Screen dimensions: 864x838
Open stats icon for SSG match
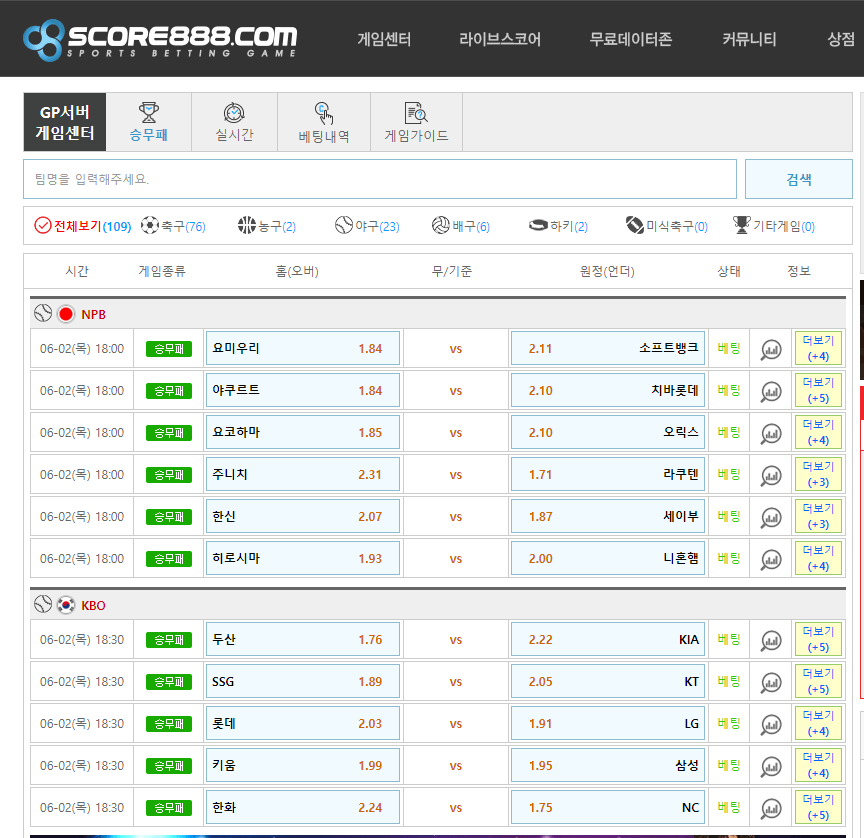[x=771, y=683]
